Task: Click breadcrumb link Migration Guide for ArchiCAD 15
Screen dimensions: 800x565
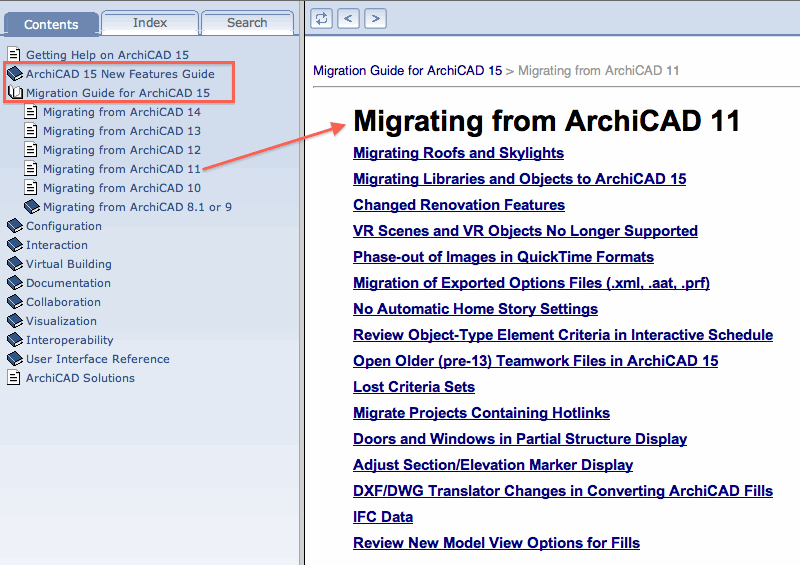Action: [x=408, y=70]
